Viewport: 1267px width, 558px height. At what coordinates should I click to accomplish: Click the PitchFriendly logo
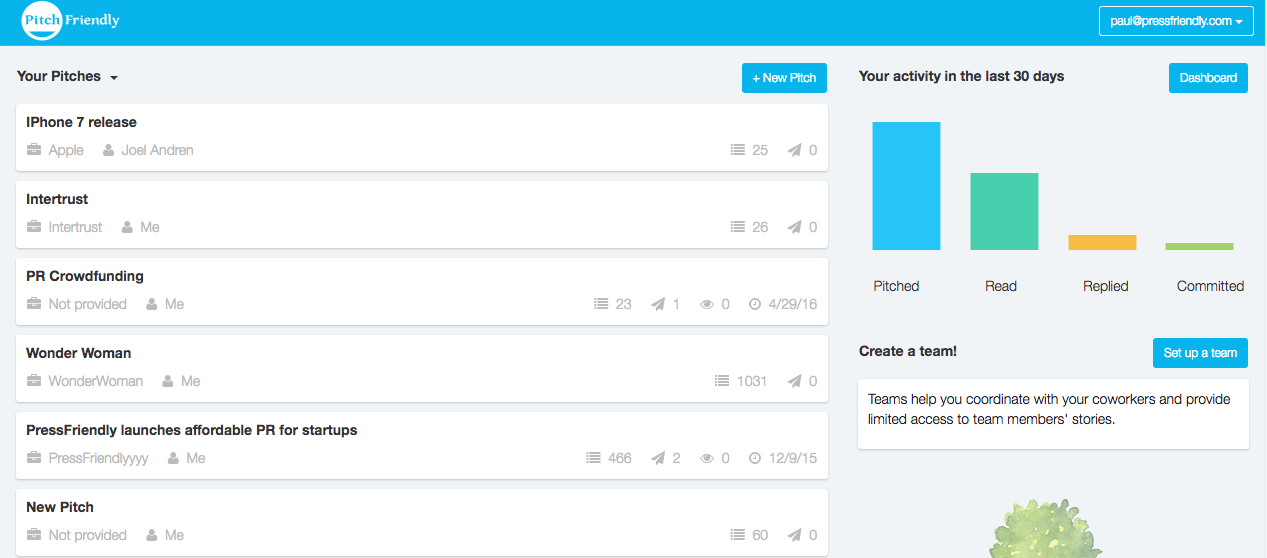[70, 21]
